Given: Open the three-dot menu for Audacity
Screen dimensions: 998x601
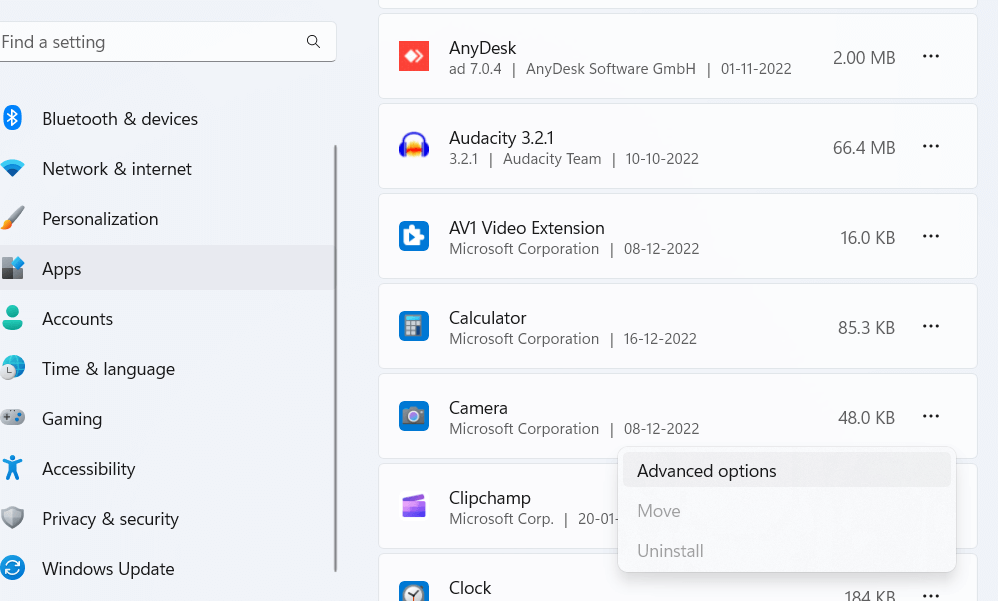Looking at the screenshot, I should [931, 146].
